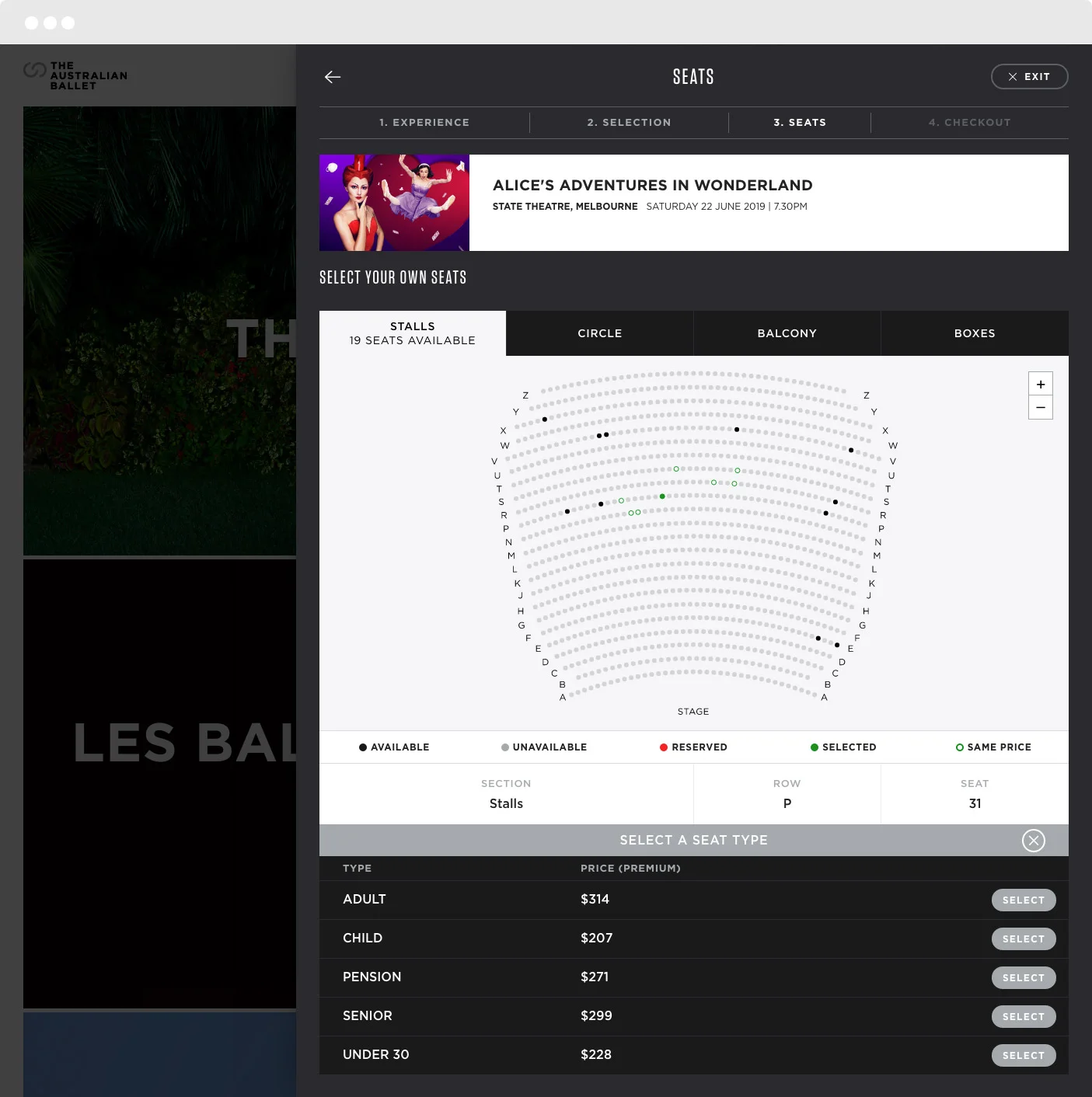The height and width of the screenshot is (1097, 1092).
Task: Switch to the Stalls section tab
Action: point(413,333)
